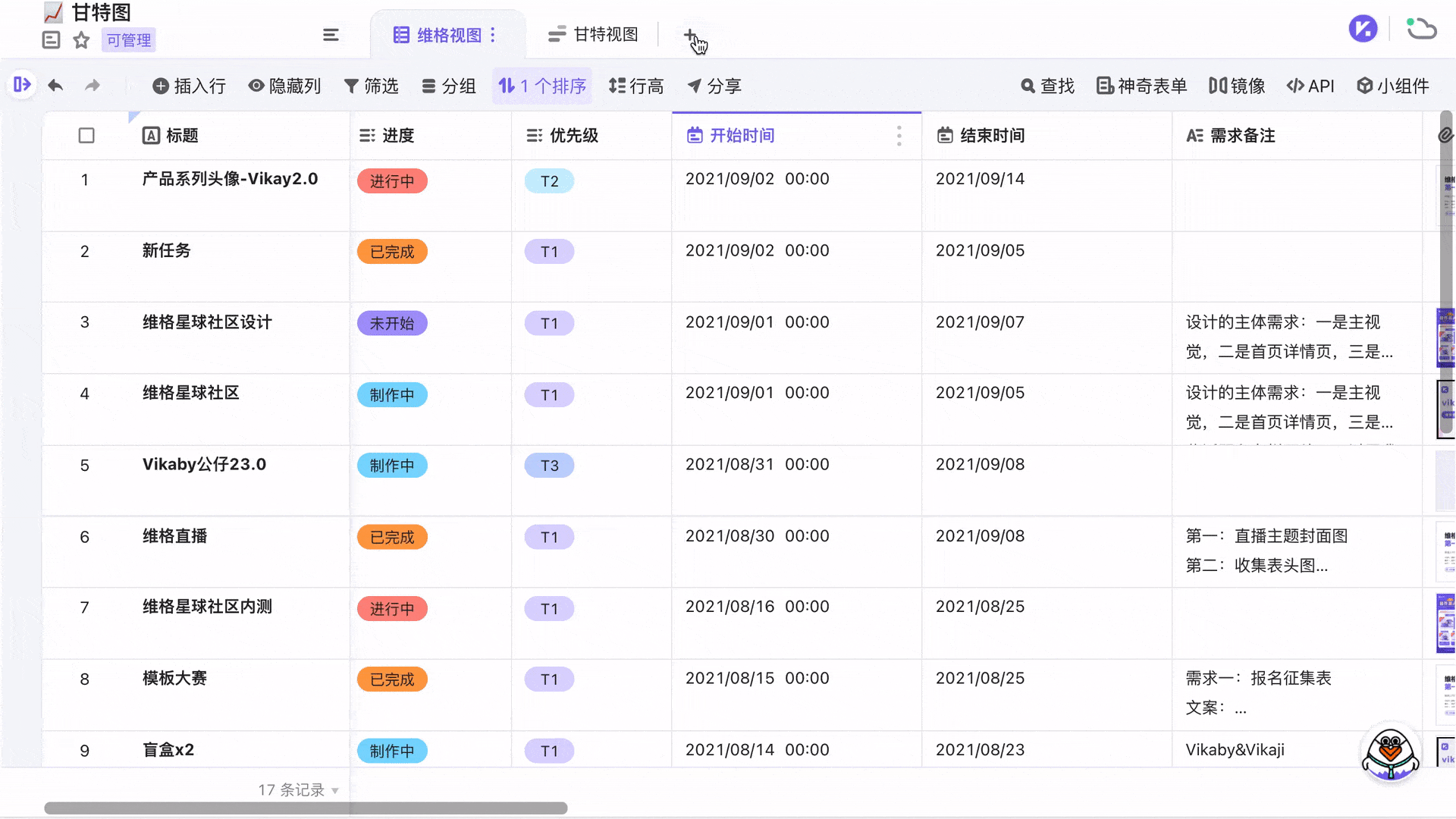This screenshot has height=819, width=1456.
Task: Click the undo arrow icon
Action: coord(55,86)
